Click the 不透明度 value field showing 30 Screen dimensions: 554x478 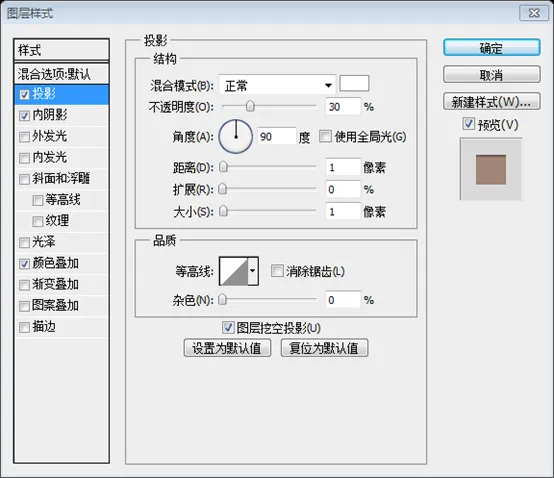click(343, 107)
